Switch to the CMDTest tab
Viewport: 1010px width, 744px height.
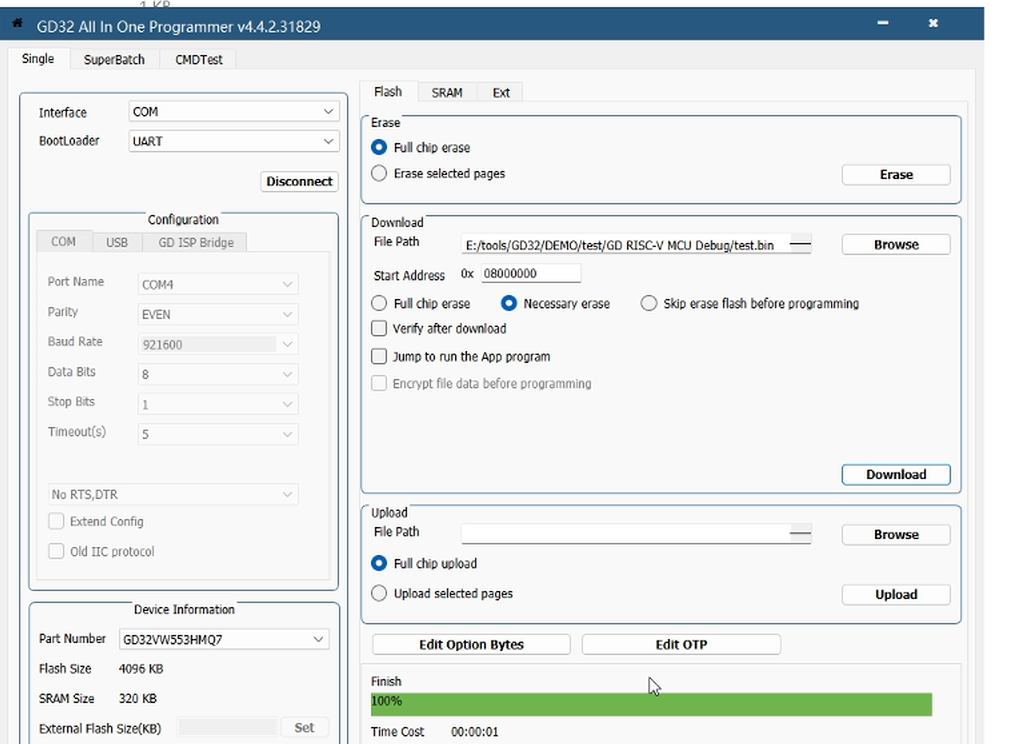click(x=198, y=60)
